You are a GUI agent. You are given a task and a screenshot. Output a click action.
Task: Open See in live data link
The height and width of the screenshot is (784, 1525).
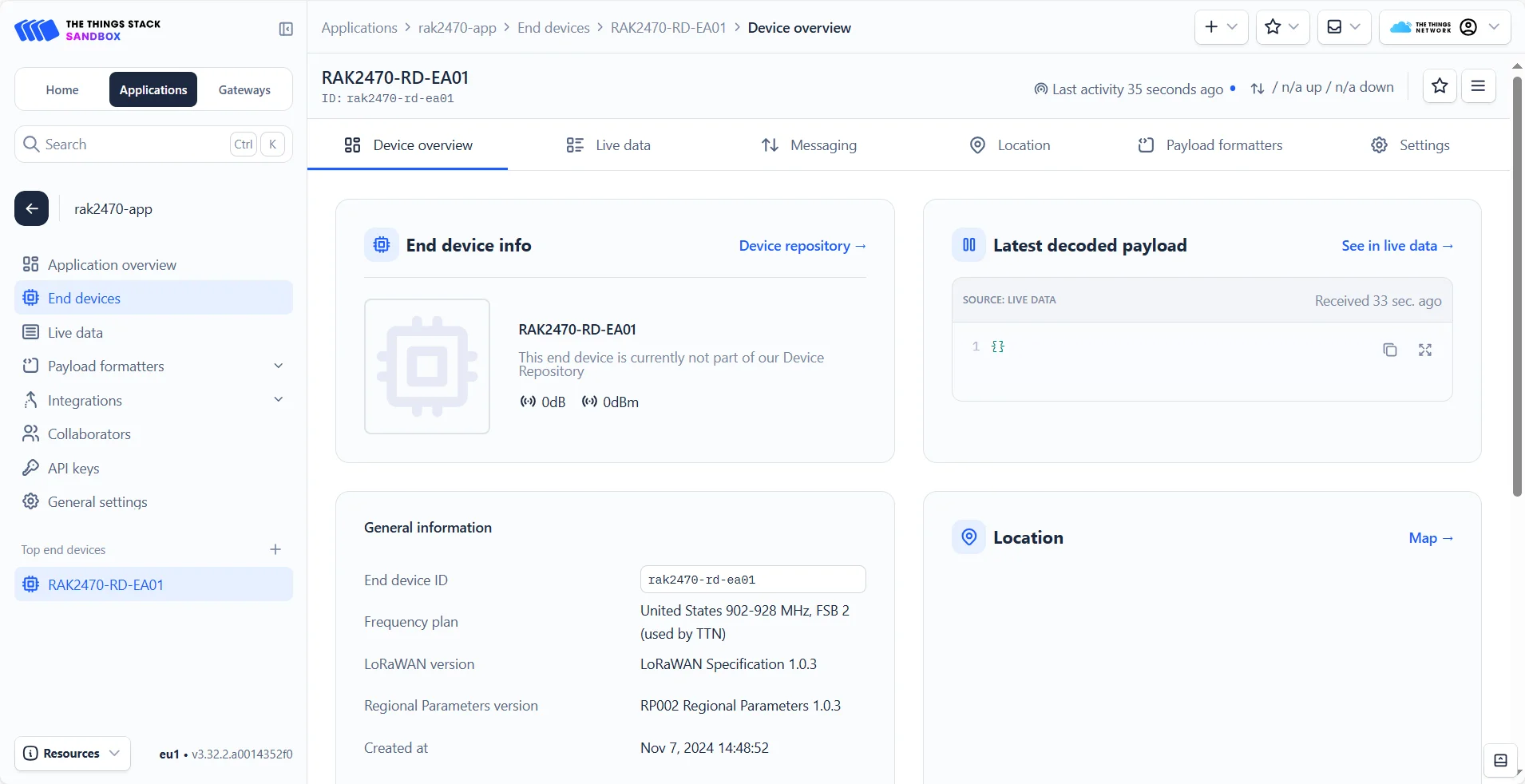pyautogui.click(x=1397, y=246)
